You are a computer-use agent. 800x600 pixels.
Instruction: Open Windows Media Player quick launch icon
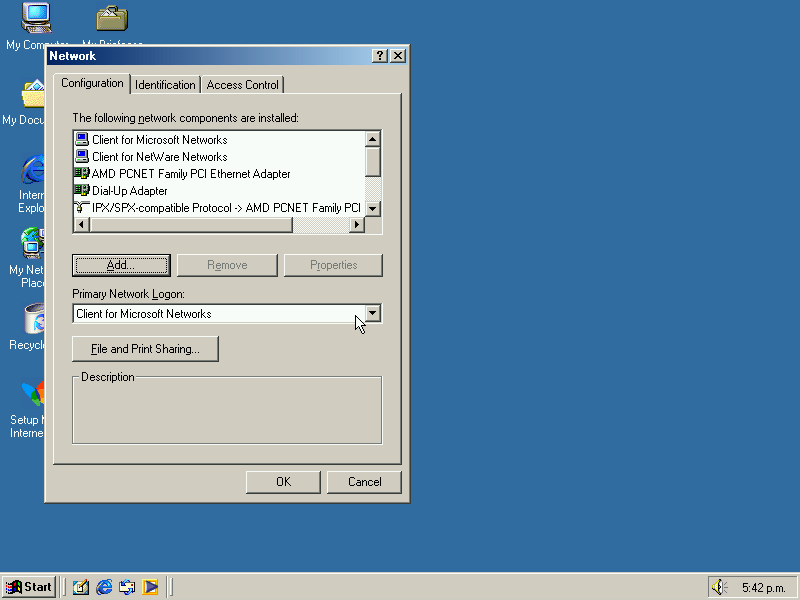pyautogui.click(x=150, y=587)
